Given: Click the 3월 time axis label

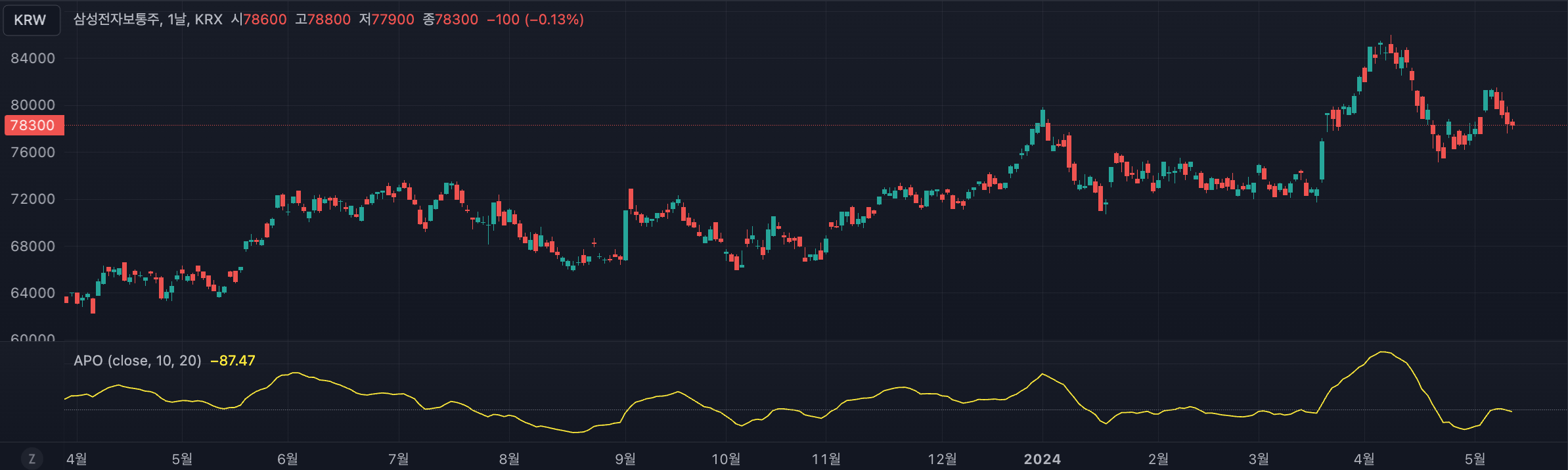Looking at the screenshot, I should (1259, 459).
